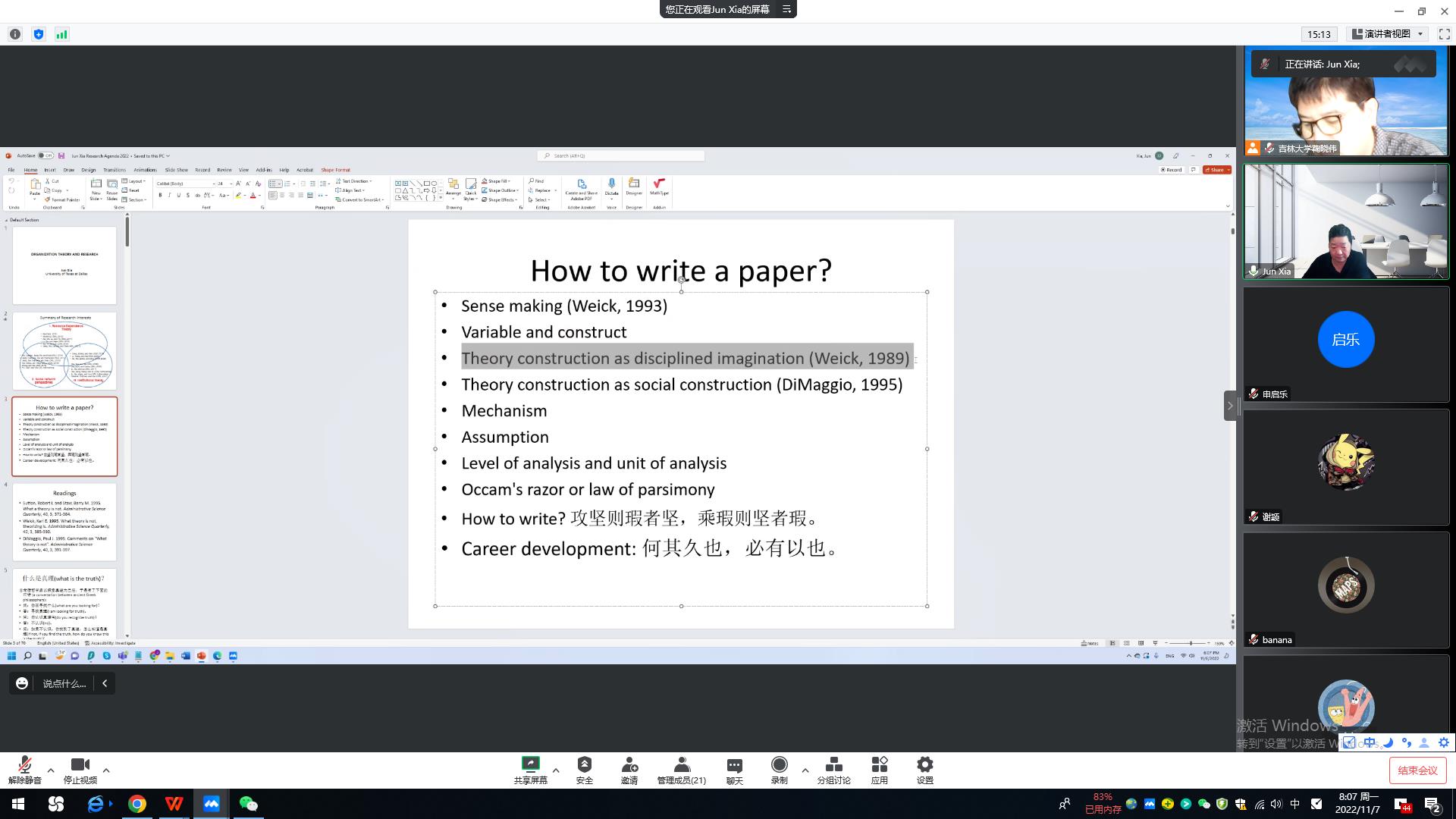The height and width of the screenshot is (819, 1456).
Task: Open the Security shield icon
Action: [x=584, y=764]
